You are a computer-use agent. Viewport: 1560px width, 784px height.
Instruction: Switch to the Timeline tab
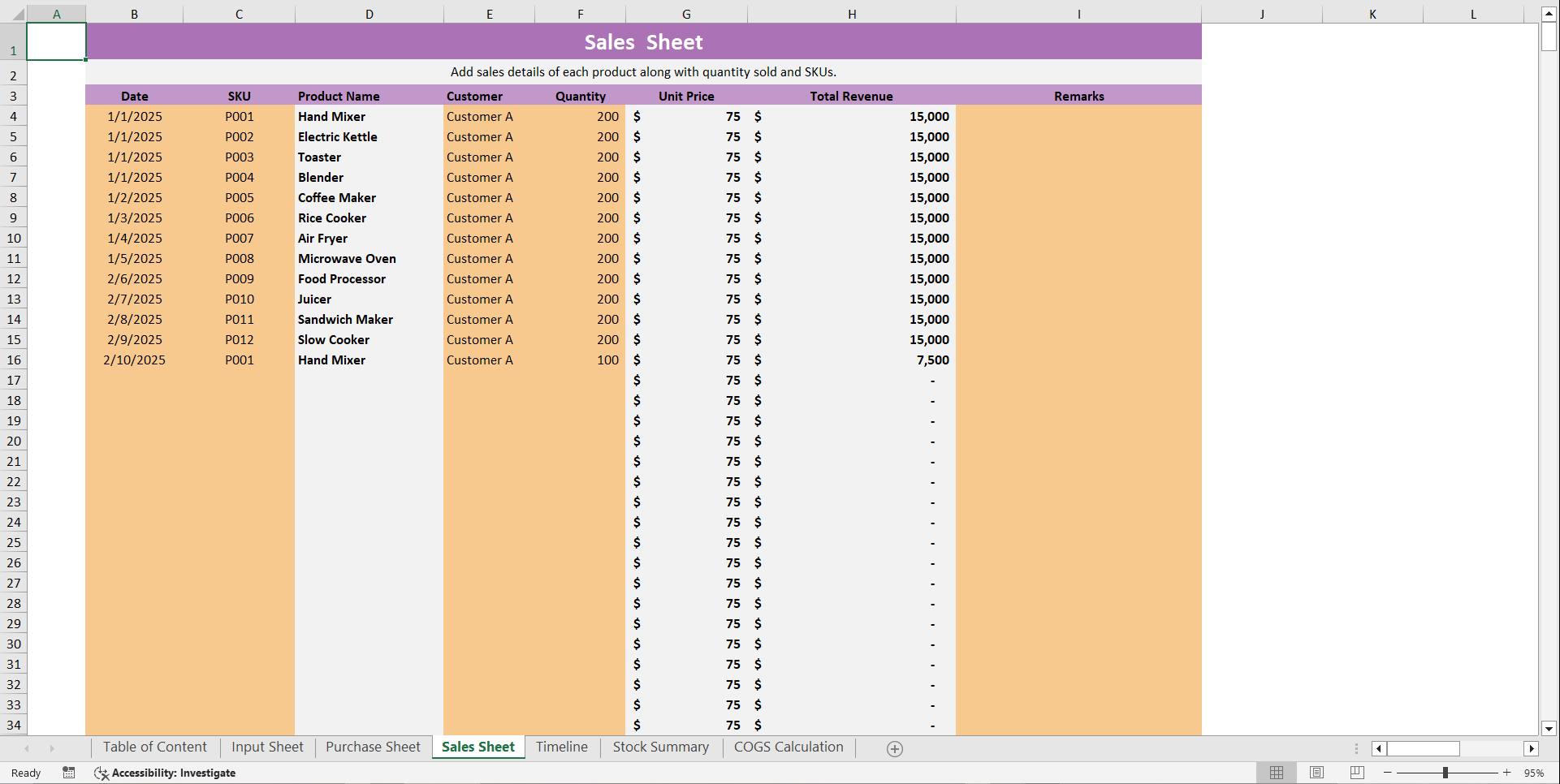[x=561, y=747]
